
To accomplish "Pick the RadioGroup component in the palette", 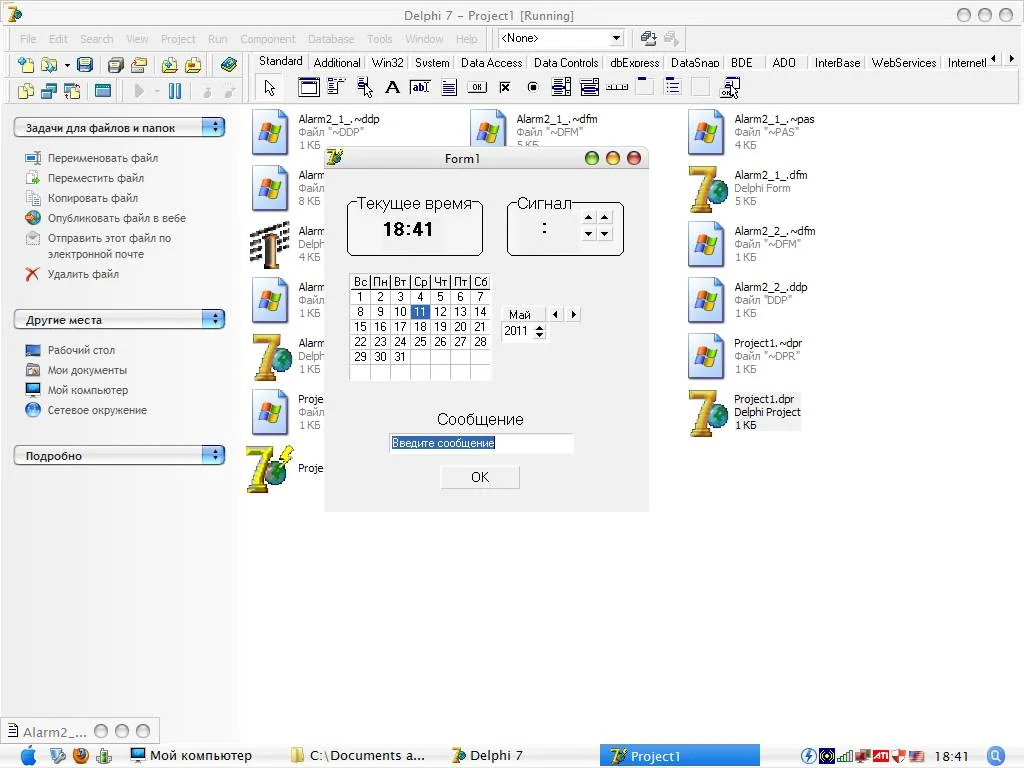I will point(673,87).
